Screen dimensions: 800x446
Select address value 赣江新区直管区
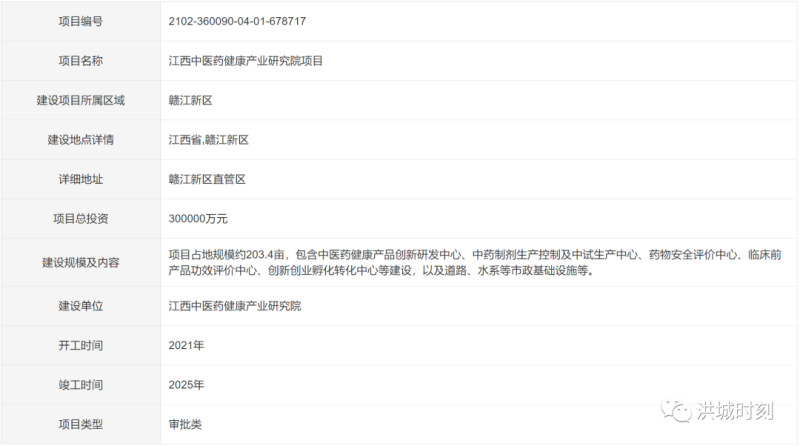(x=207, y=179)
